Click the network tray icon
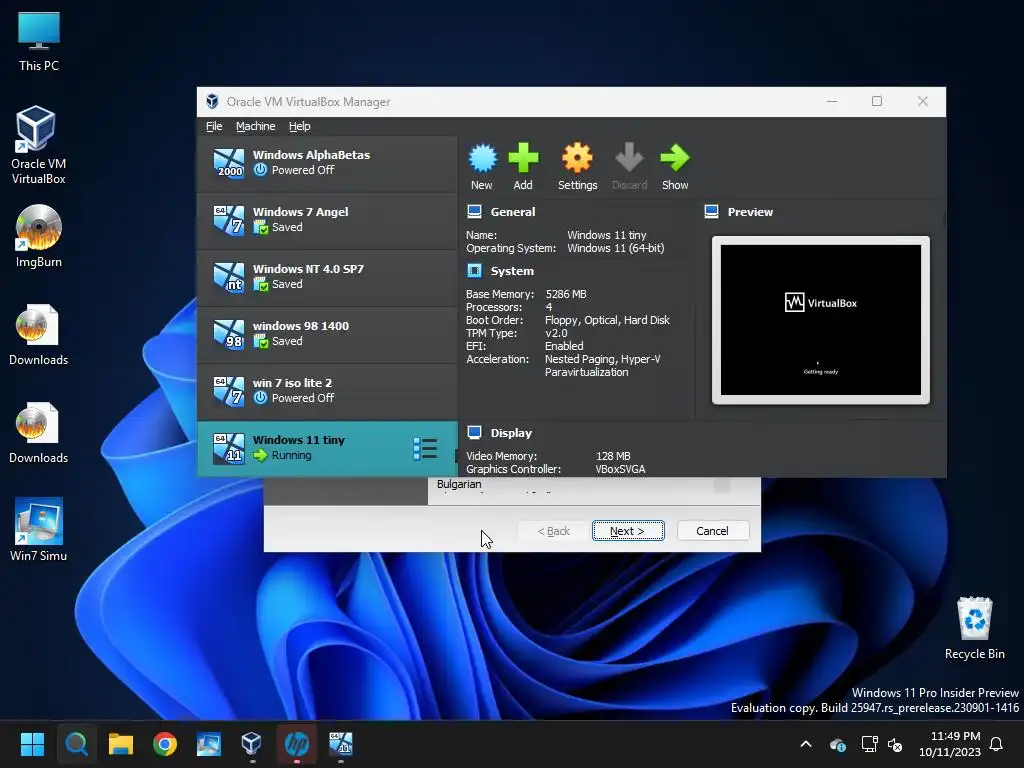Screen dimensions: 1024x768 coord(869,744)
